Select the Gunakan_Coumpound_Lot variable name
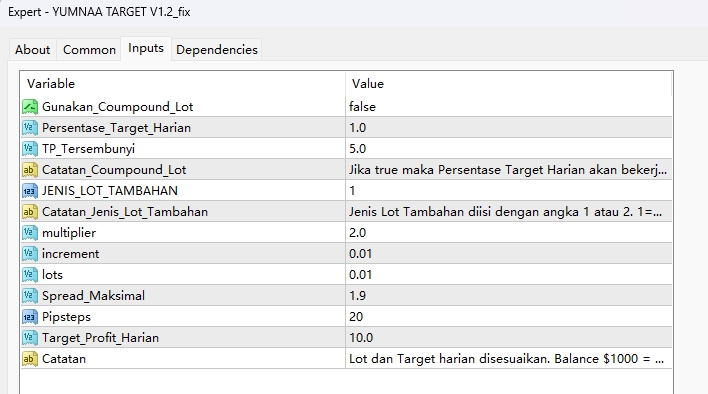 point(117,107)
